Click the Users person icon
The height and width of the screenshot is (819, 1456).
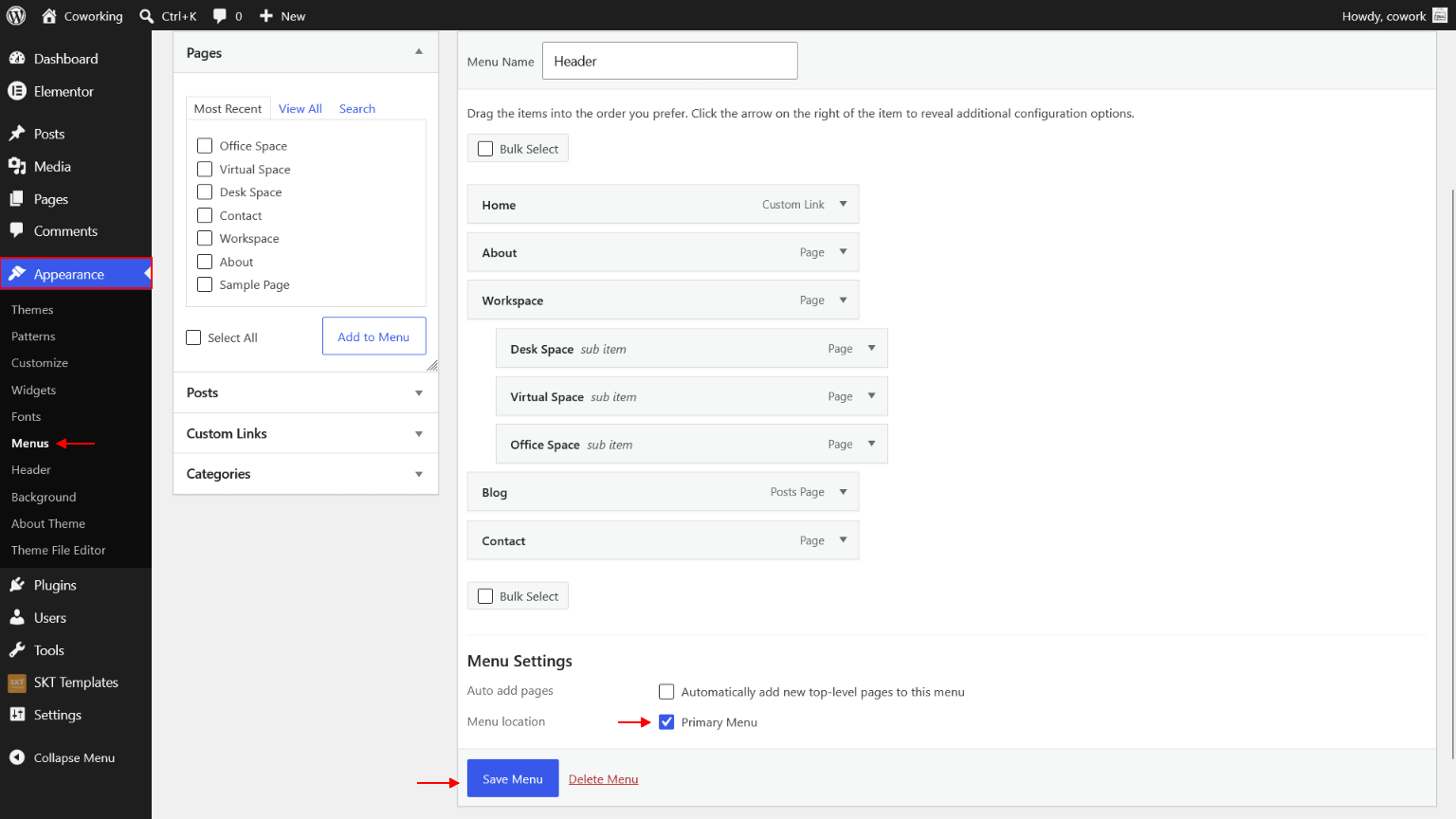point(17,617)
